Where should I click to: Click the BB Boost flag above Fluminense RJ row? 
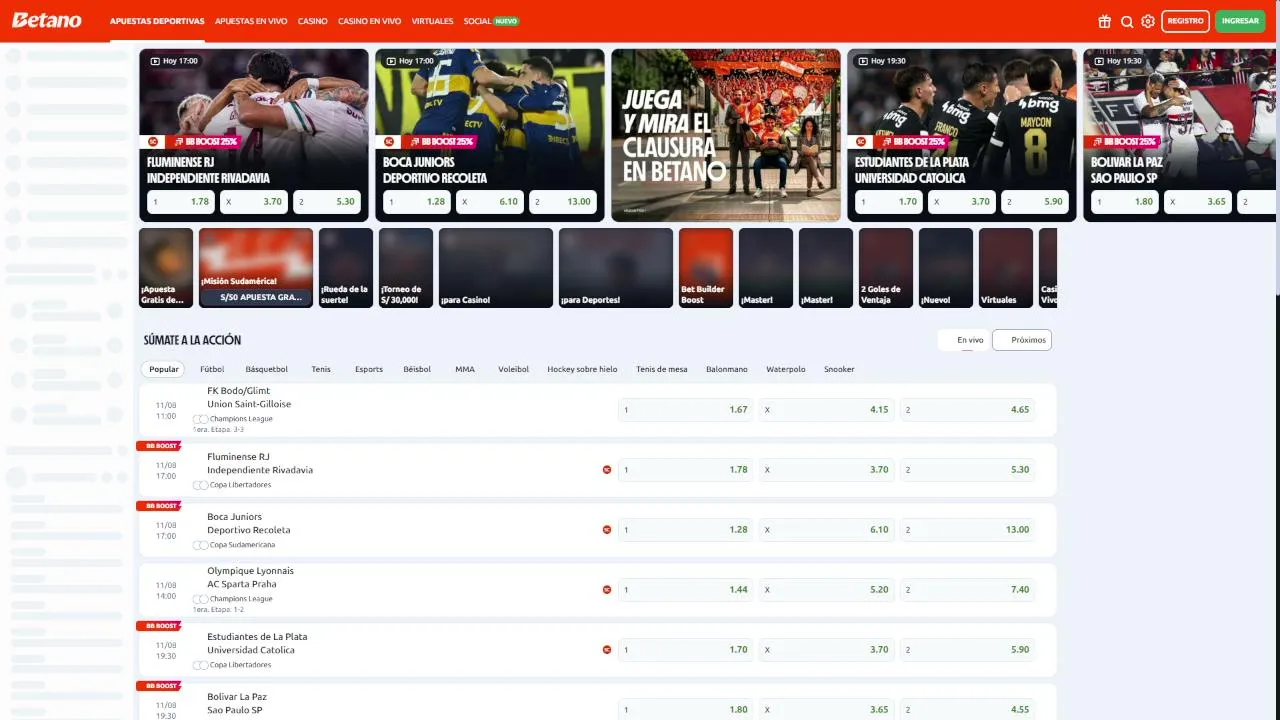point(158,446)
